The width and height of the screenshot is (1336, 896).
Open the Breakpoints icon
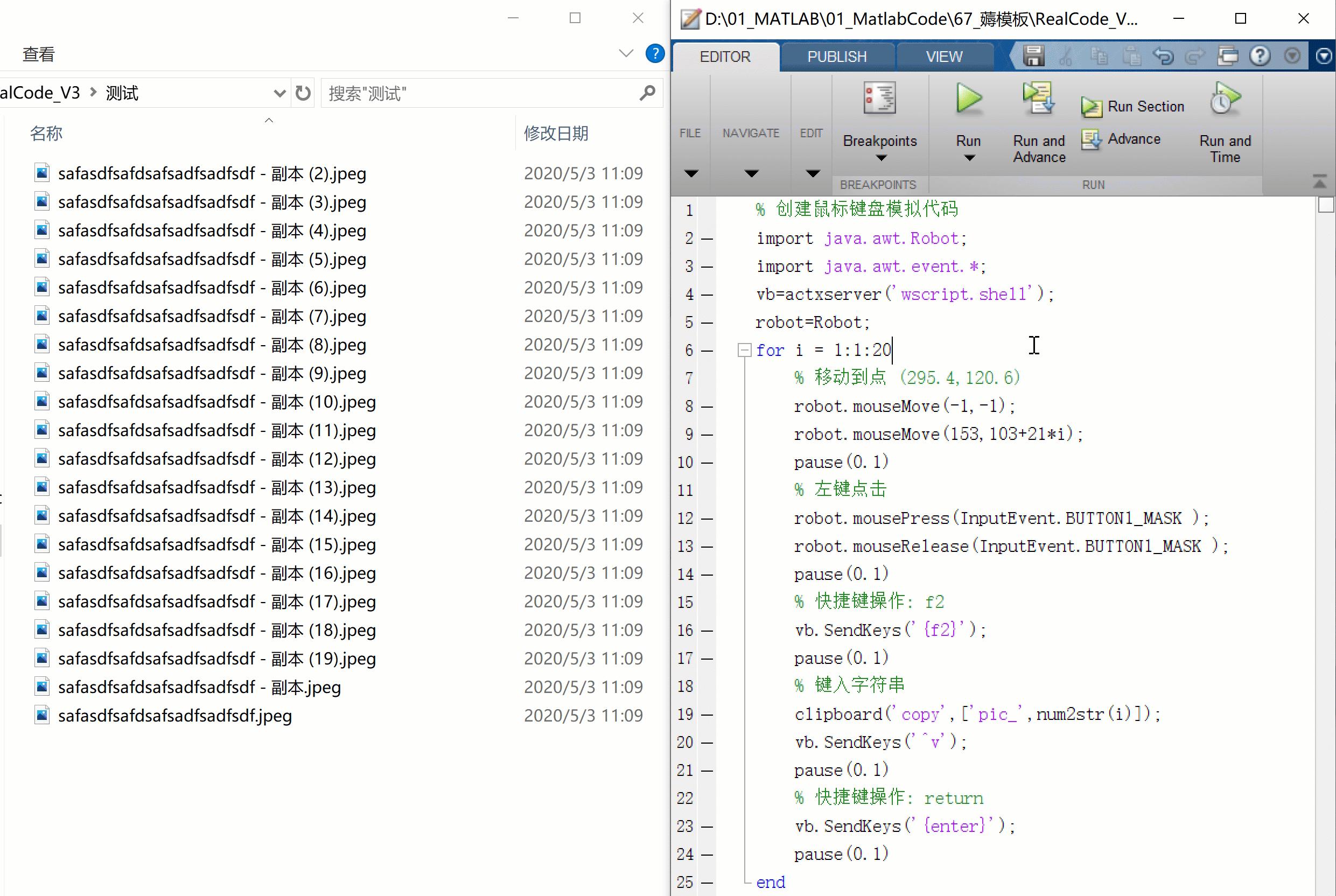point(879,99)
